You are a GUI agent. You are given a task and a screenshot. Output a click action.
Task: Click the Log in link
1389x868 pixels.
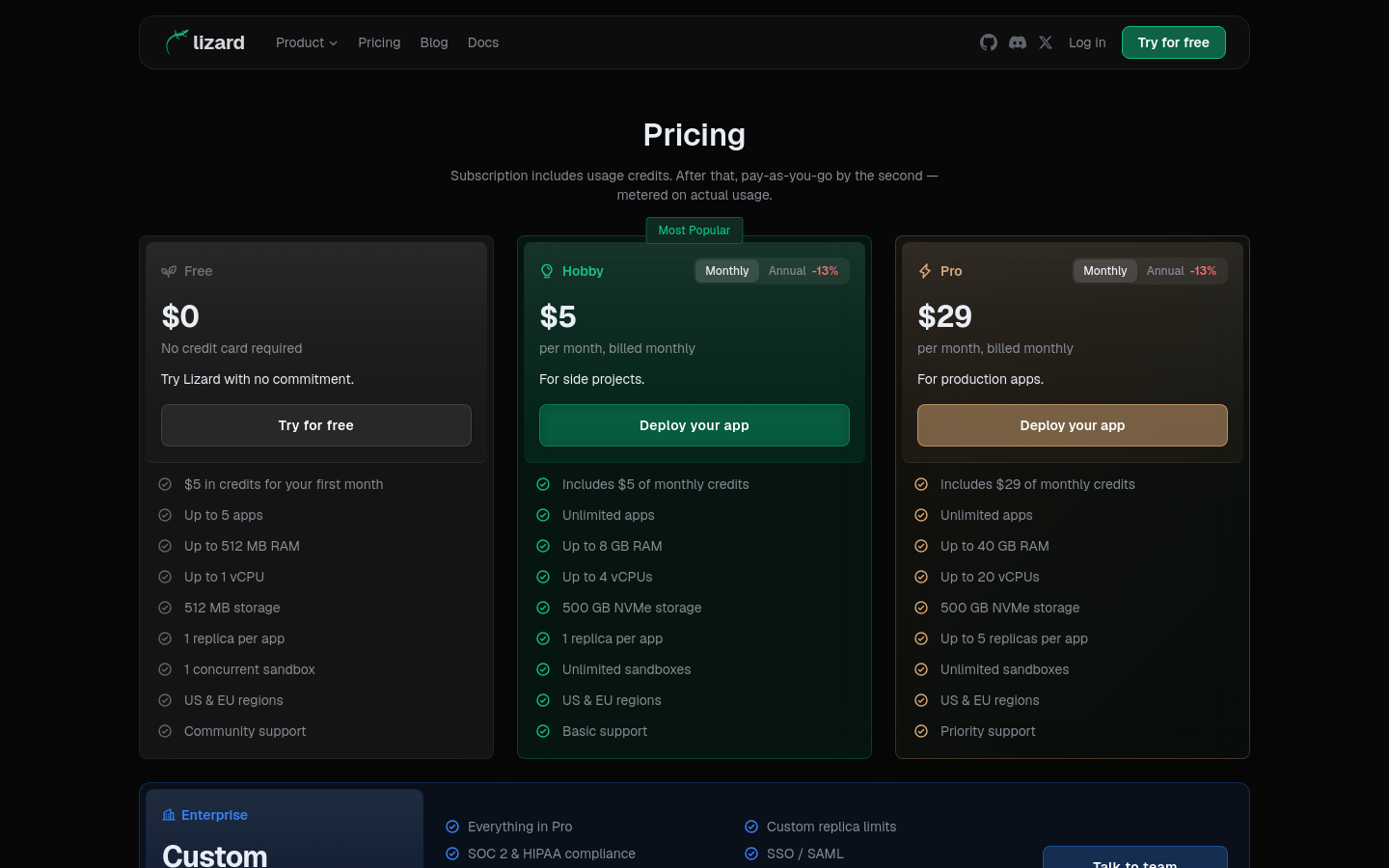1087,42
